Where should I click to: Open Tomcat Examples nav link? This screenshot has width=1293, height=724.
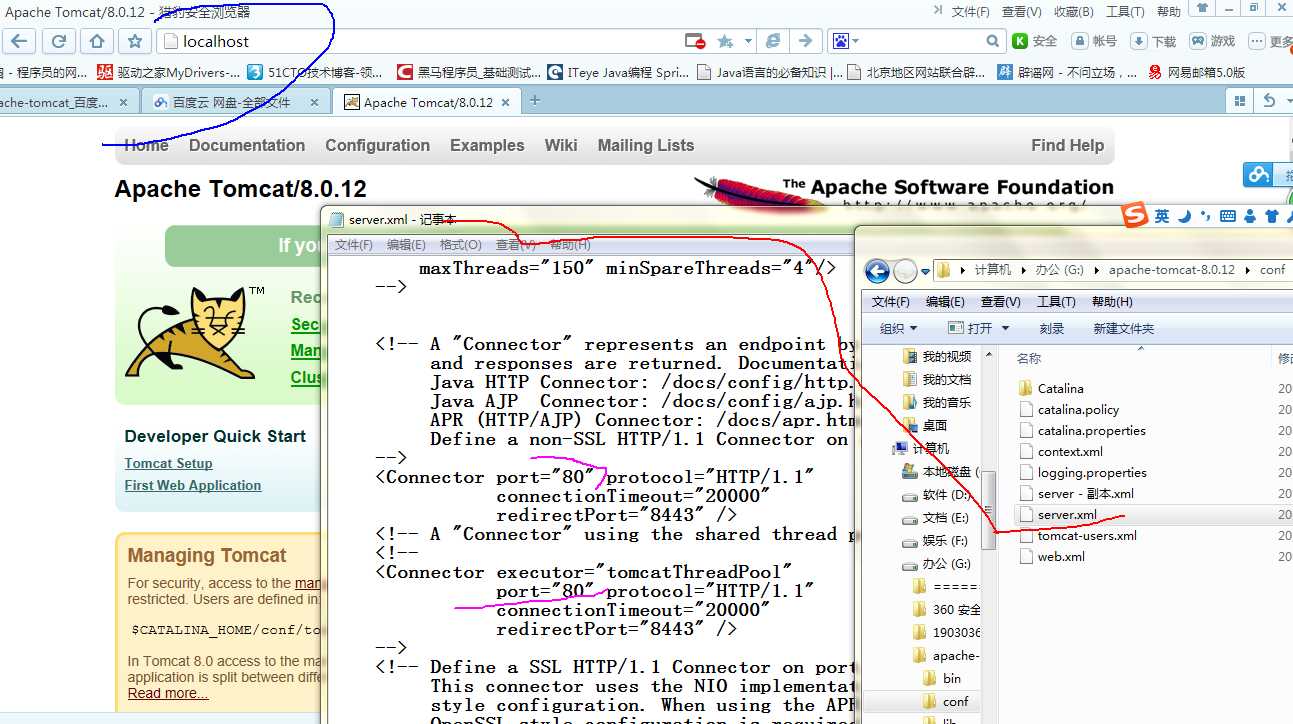487,145
